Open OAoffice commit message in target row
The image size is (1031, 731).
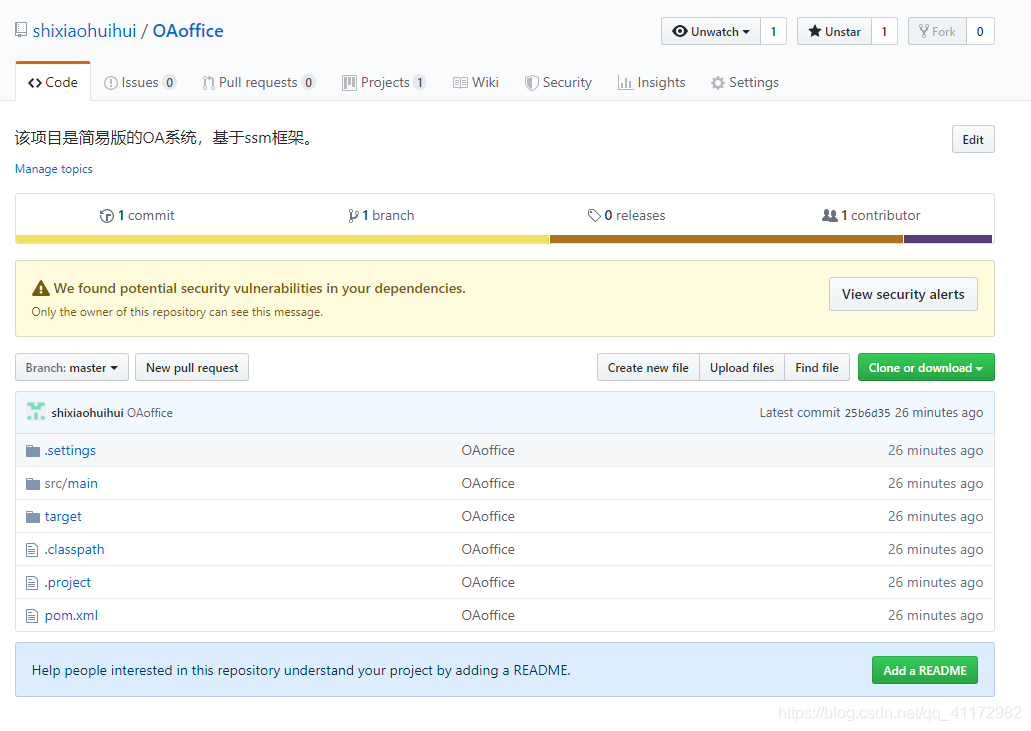488,516
